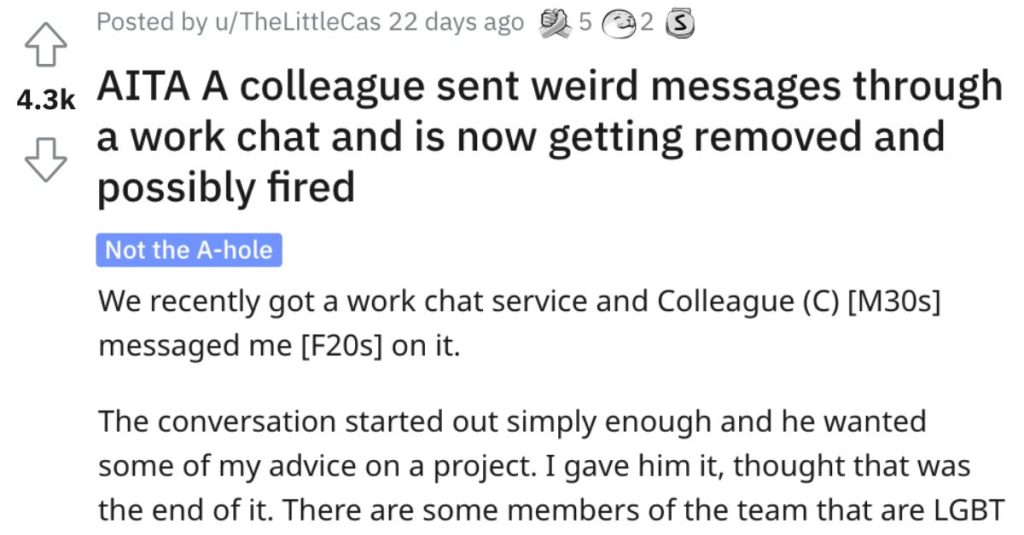Click the Silver award icon
The width and height of the screenshot is (1024, 535).
[679, 24]
